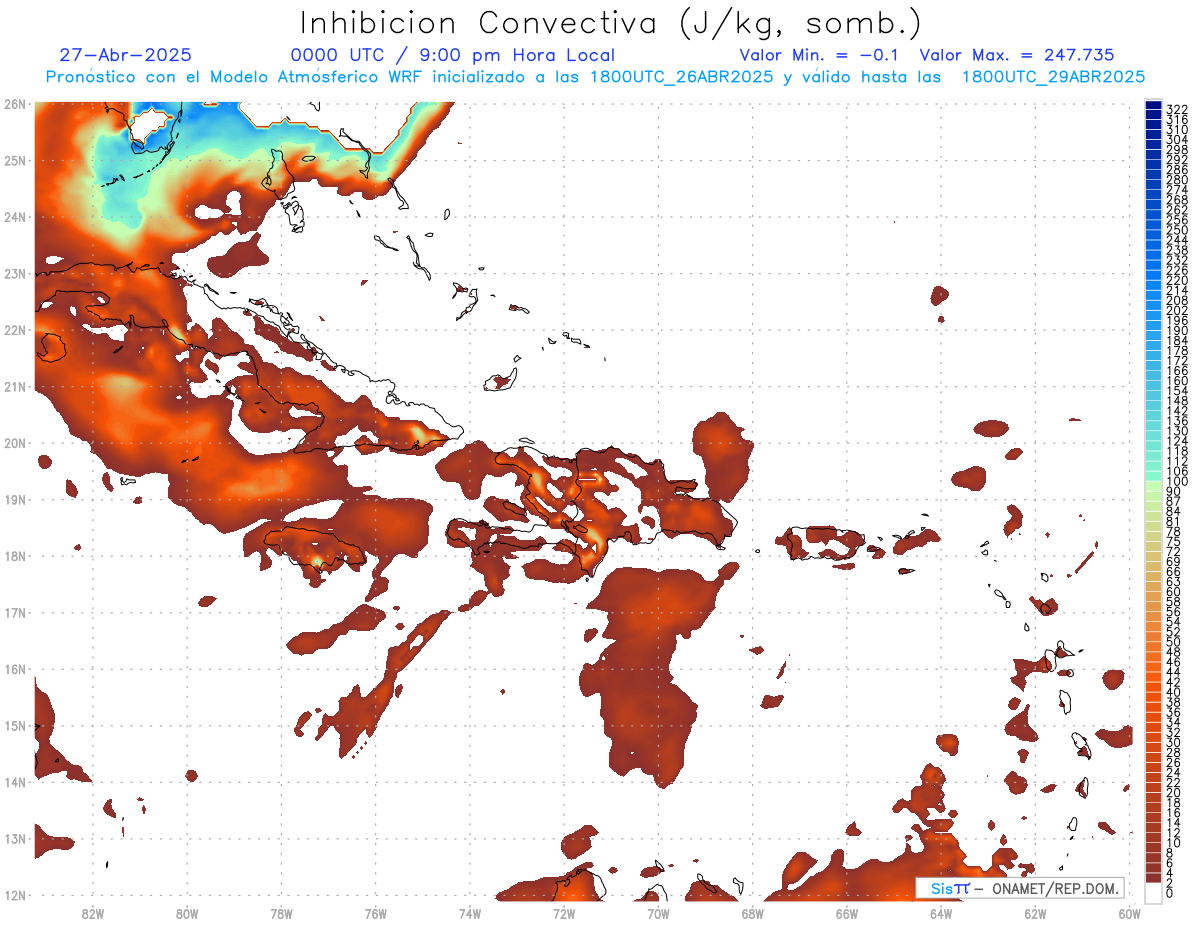Click the 19N latitude axis label
The height and width of the screenshot is (927, 1200).
[x=14, y=499]
